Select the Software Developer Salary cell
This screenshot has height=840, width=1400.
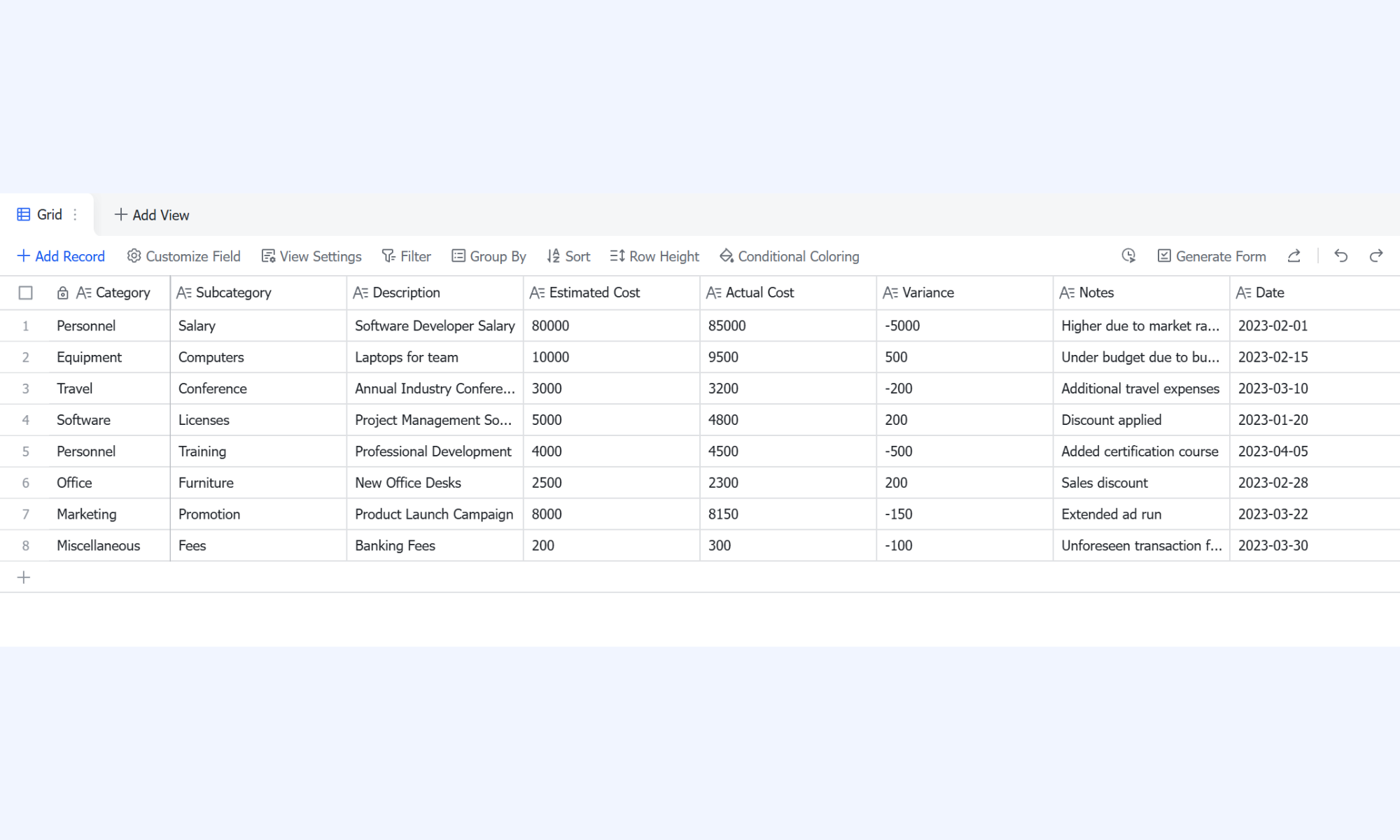(435, 325)
